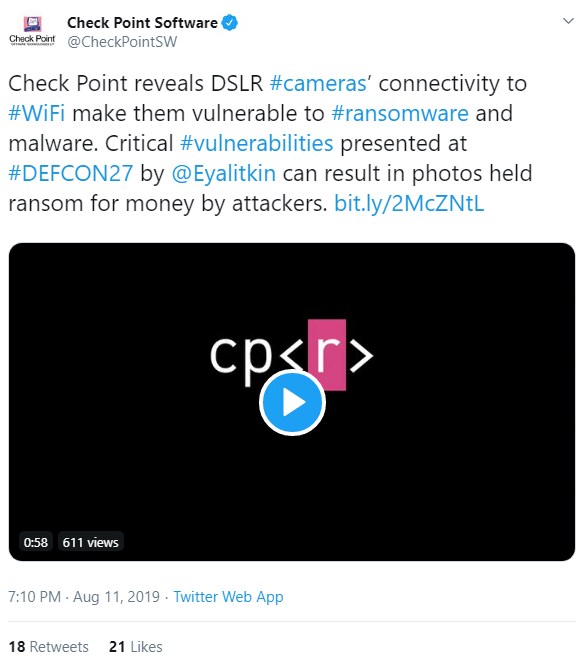Click the blue verified badge icon
This screenshot has height=662, width=584.
click(x=229, y=22)
